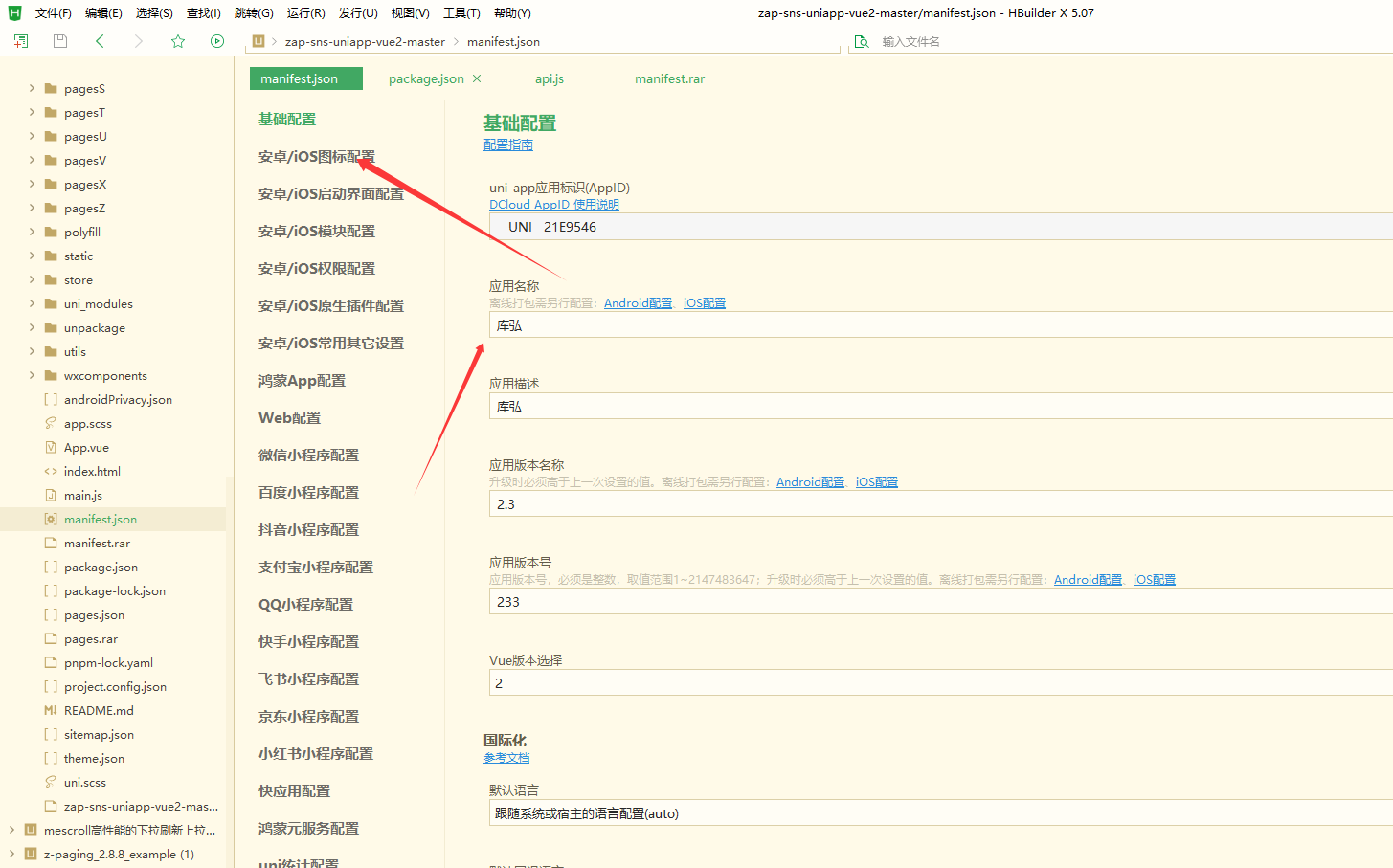Screen dimensions: 1393x868
Task: Select 鸿蒙App配置 section
Action: click(302, 380)
